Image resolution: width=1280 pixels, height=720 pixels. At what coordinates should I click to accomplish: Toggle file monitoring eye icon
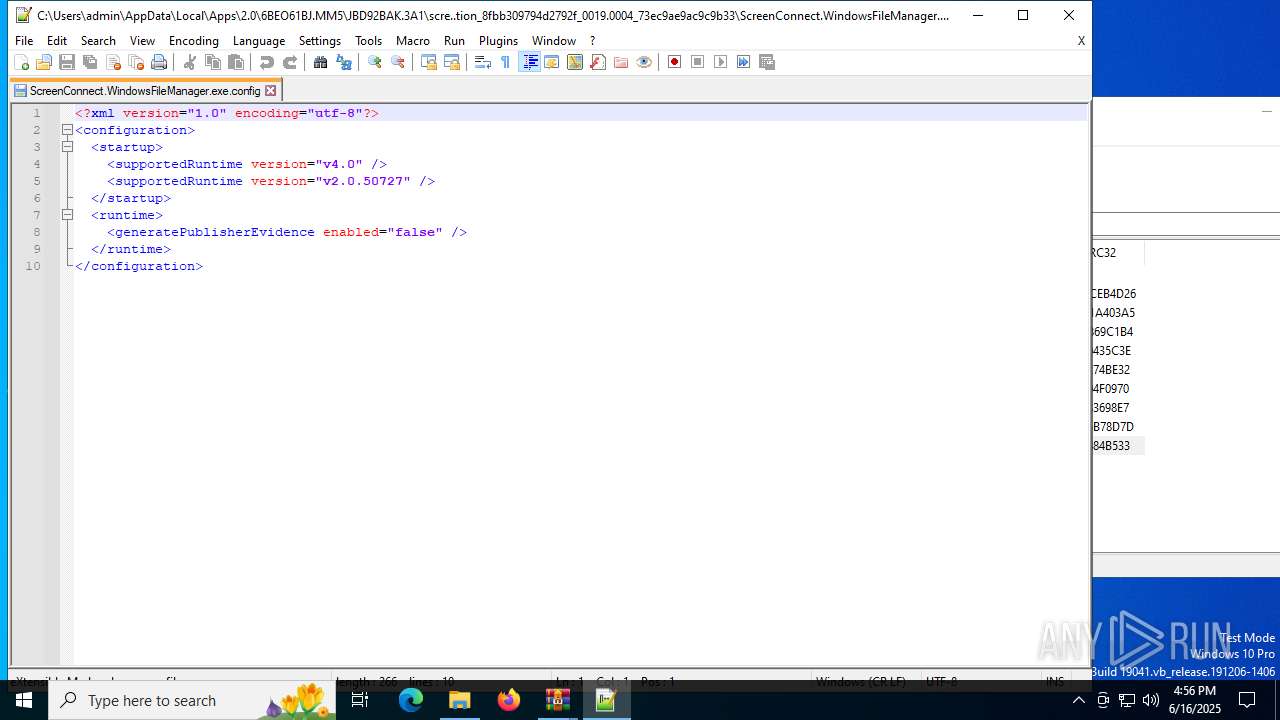coord(644,62)
